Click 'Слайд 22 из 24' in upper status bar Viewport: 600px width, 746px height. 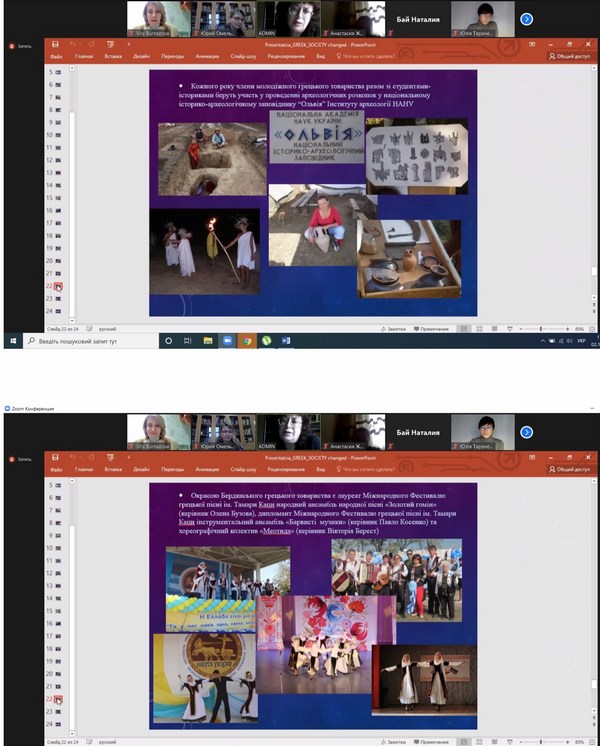coord(63,329)
